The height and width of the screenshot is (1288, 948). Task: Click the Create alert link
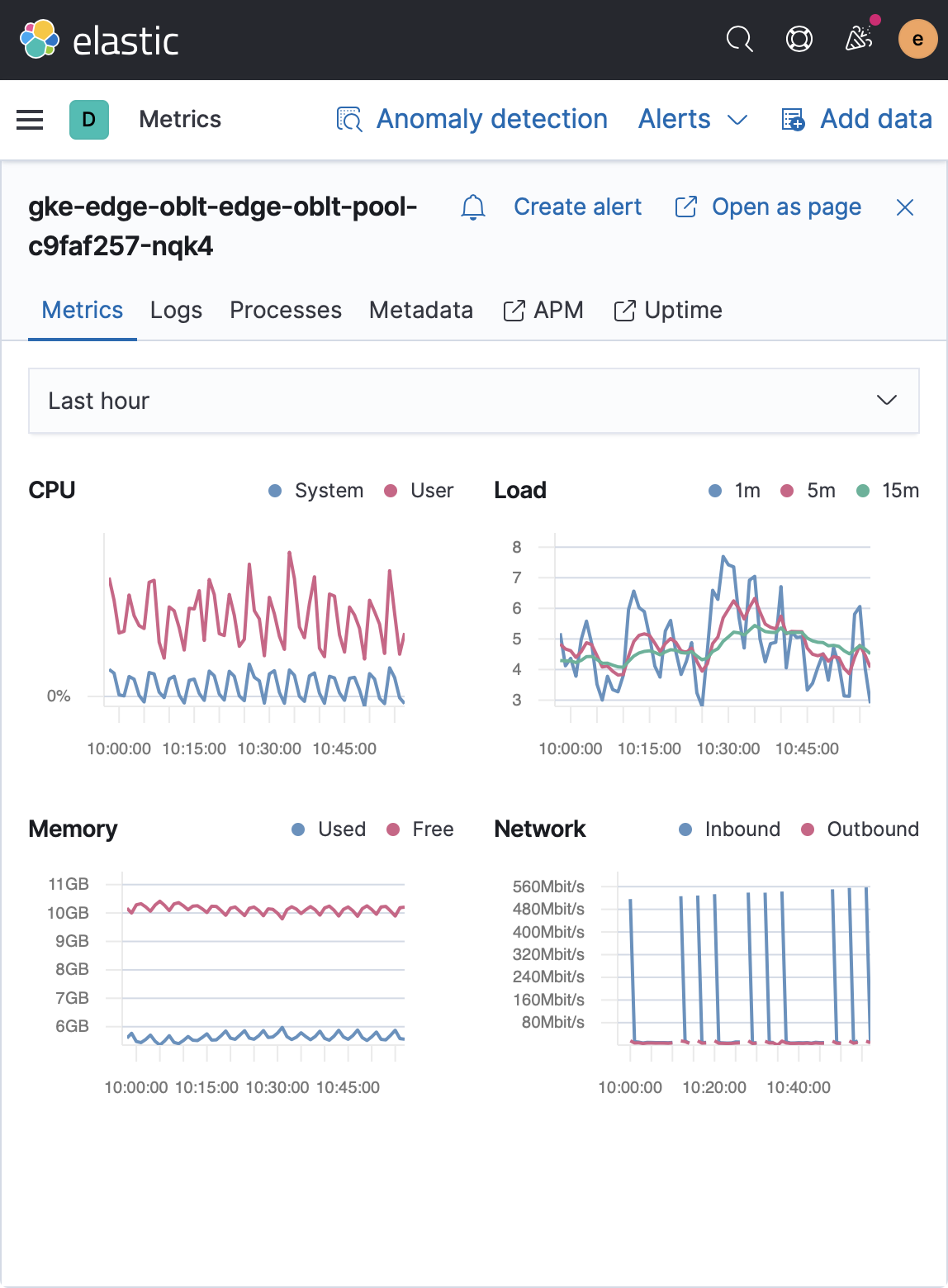tap(577, 207)
